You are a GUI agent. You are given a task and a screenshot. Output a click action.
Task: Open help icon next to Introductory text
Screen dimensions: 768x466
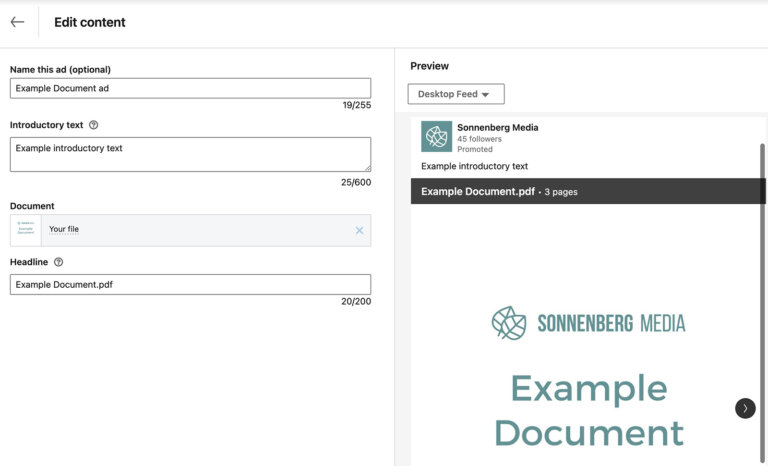click(x=94, y=125)
